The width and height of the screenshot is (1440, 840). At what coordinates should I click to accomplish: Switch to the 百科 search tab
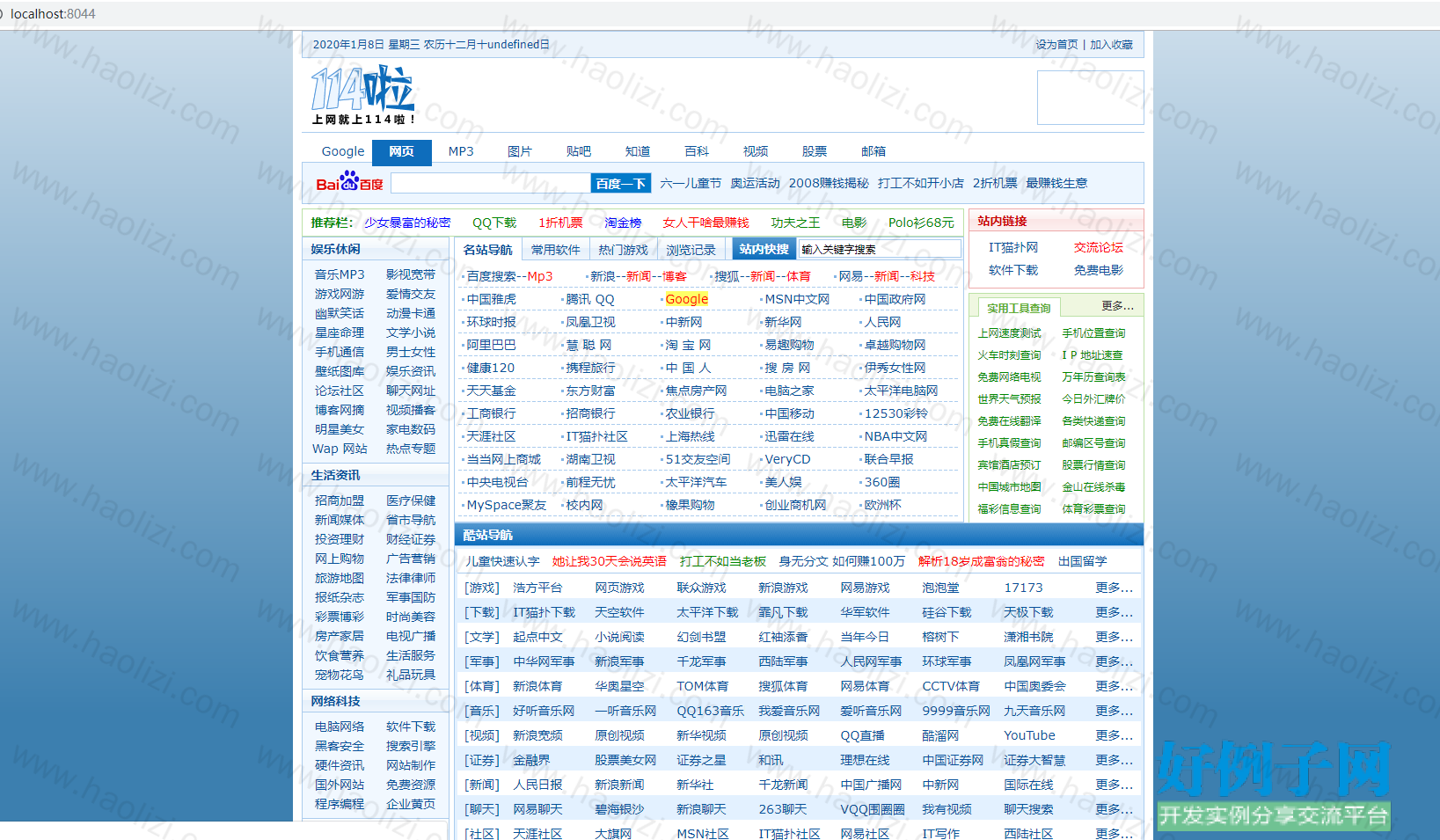tap(697, 151)
